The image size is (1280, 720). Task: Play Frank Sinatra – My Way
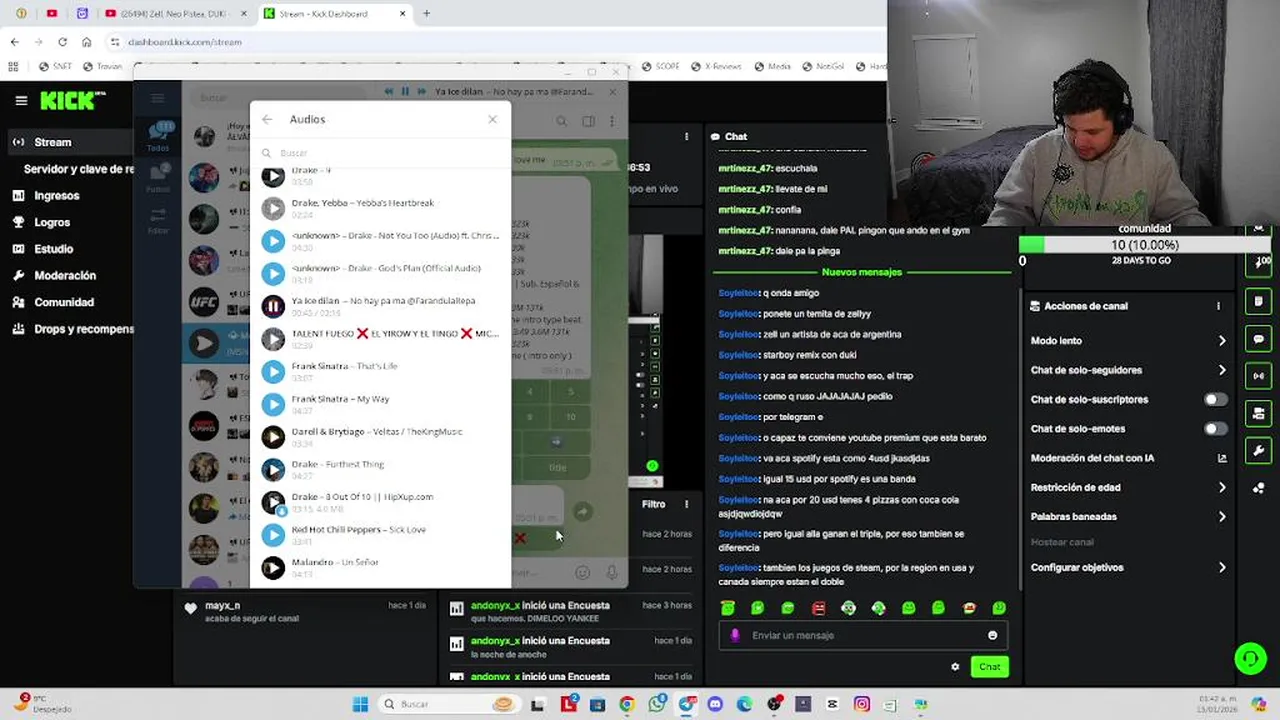pos(273,404)
